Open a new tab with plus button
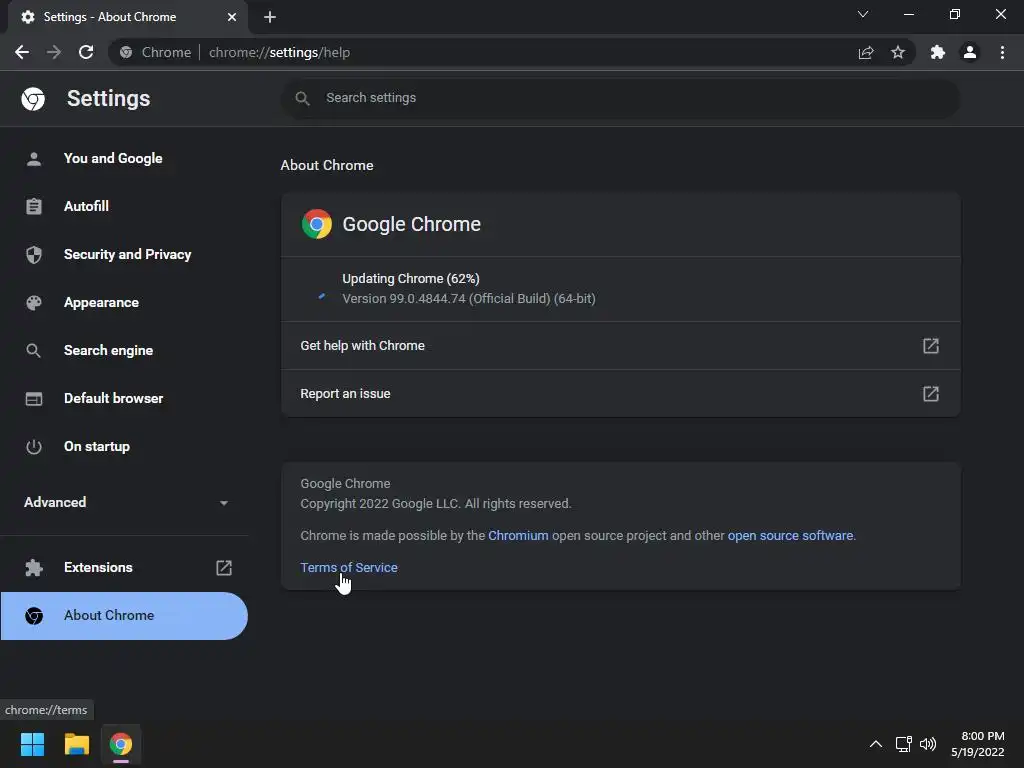1024x768 pixels. click(270, 17)
